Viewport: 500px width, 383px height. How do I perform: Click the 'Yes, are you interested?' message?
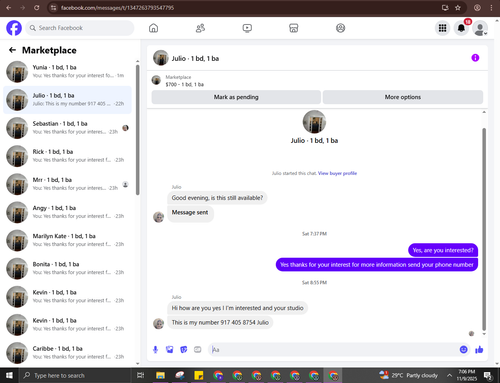pos(443,250)
